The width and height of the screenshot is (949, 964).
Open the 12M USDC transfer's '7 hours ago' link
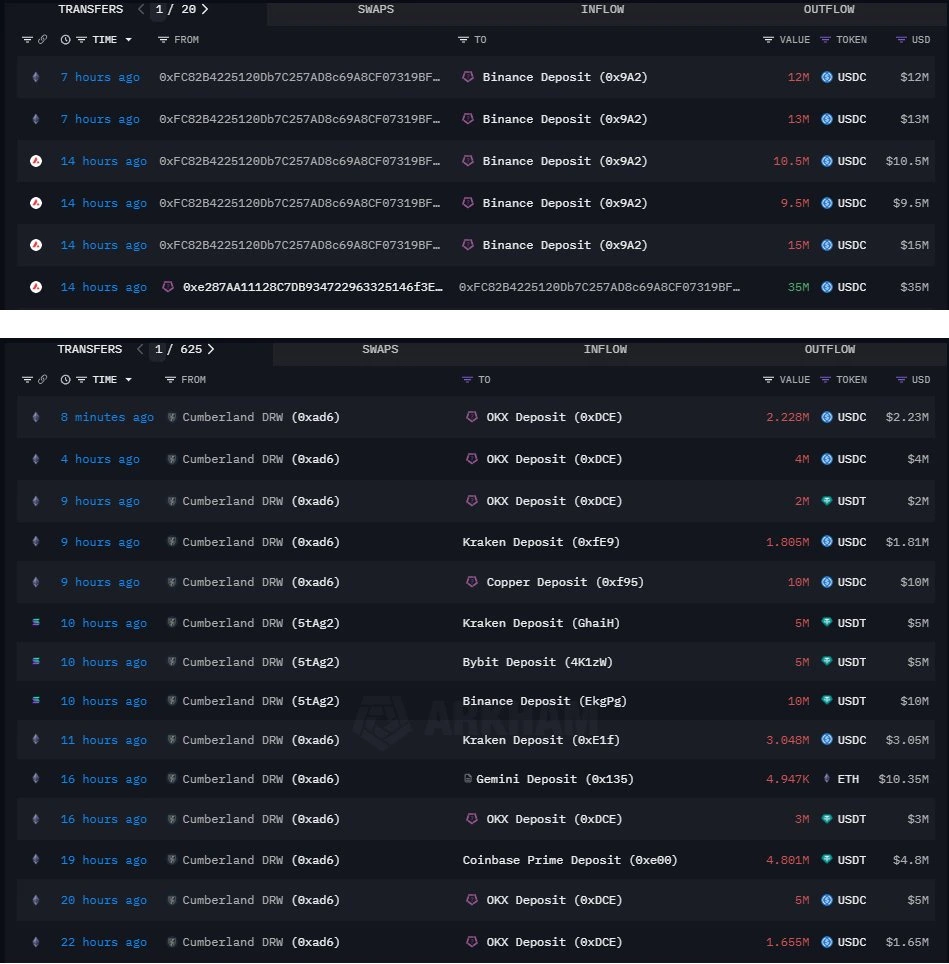(x=100, y=77)
